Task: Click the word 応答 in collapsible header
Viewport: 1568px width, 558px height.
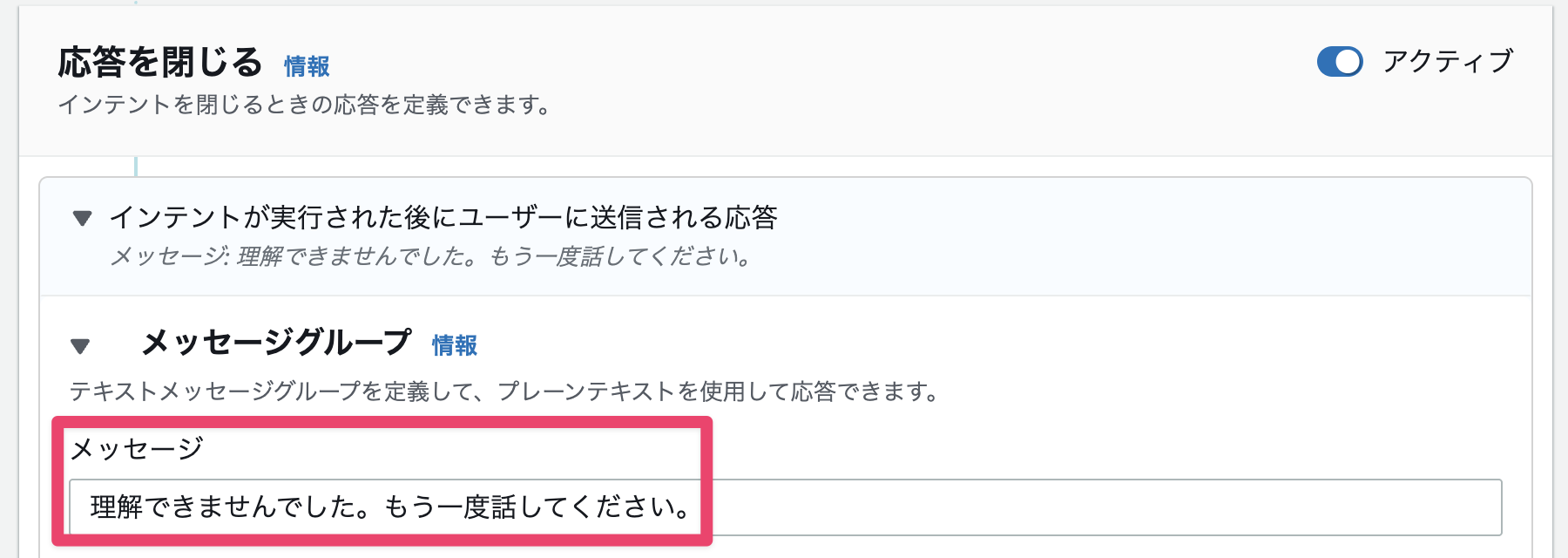Action: [x=751, y=217]
